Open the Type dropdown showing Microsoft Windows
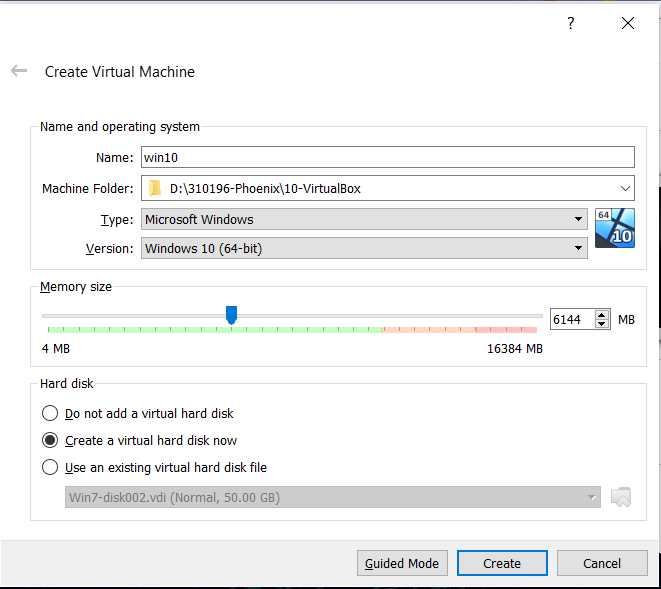The image size is (661, 589). point(364,219)
